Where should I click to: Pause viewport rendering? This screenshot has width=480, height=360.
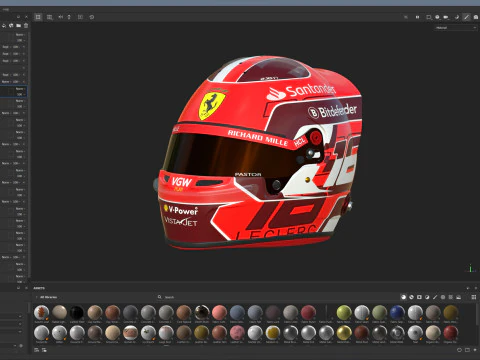click(417, 17)
